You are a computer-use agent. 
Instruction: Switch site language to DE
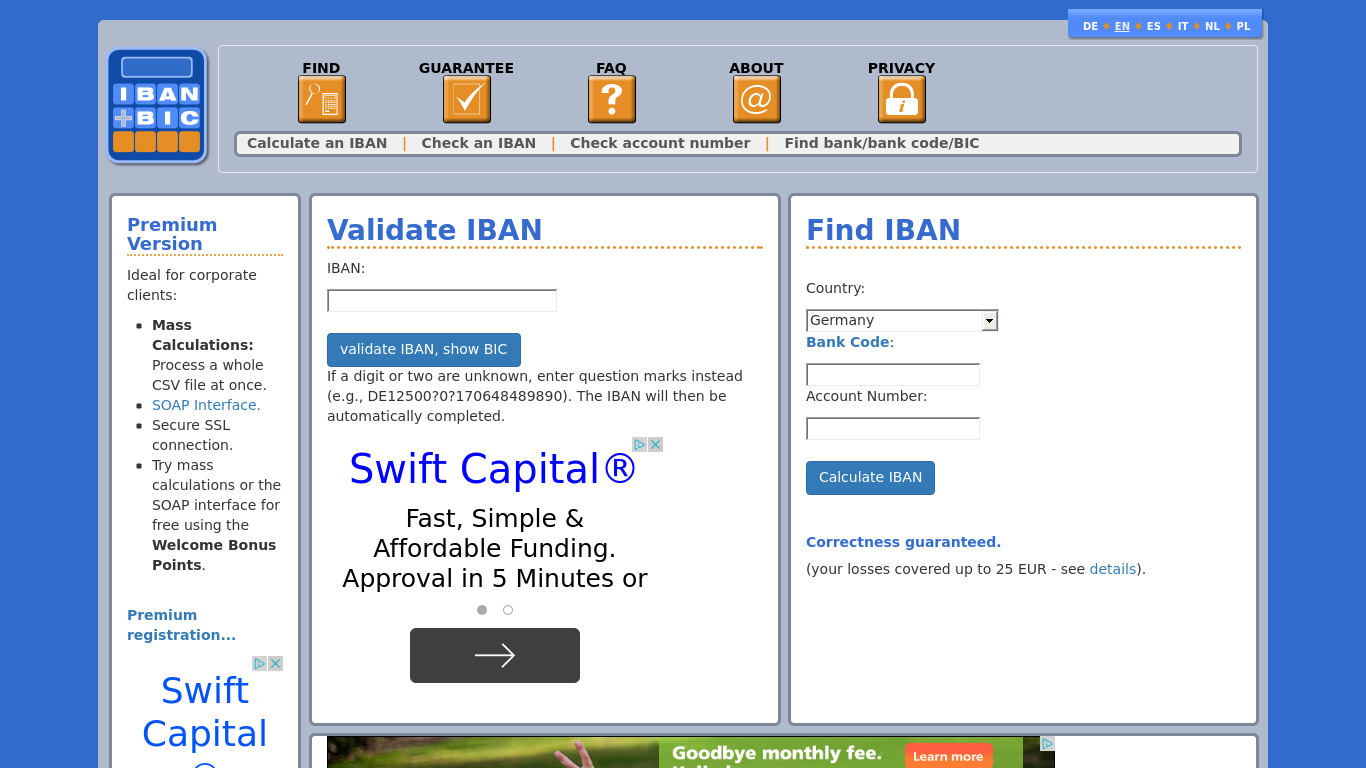(x=1090, y=26)
